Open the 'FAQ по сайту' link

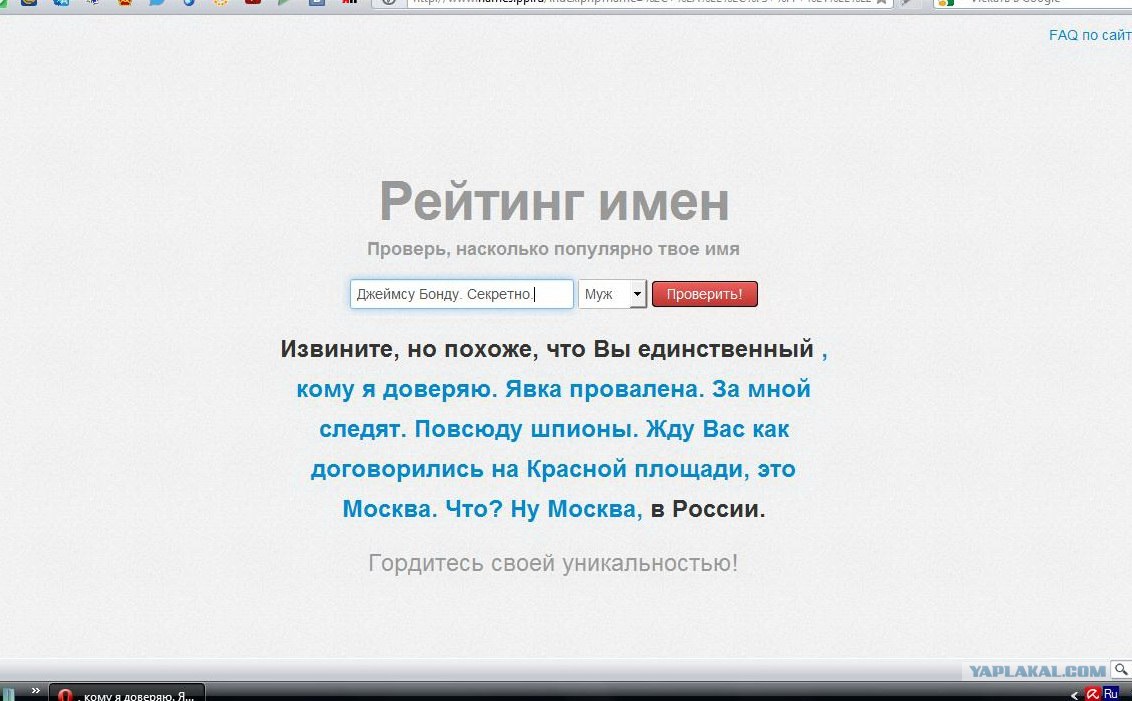click(1090, 35)
